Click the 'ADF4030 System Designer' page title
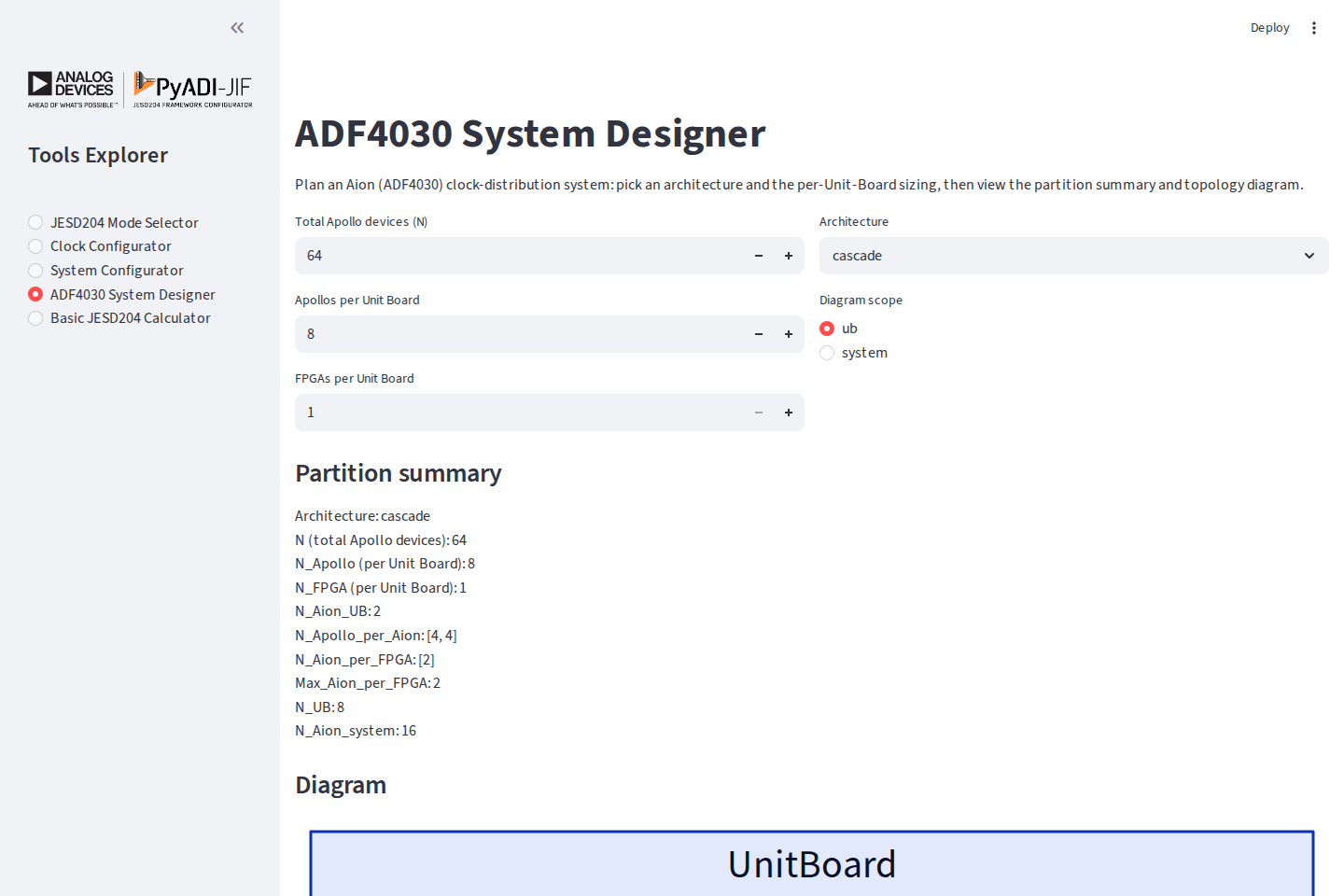This screenshot has width=1344, height=896. tap(530, 133)
